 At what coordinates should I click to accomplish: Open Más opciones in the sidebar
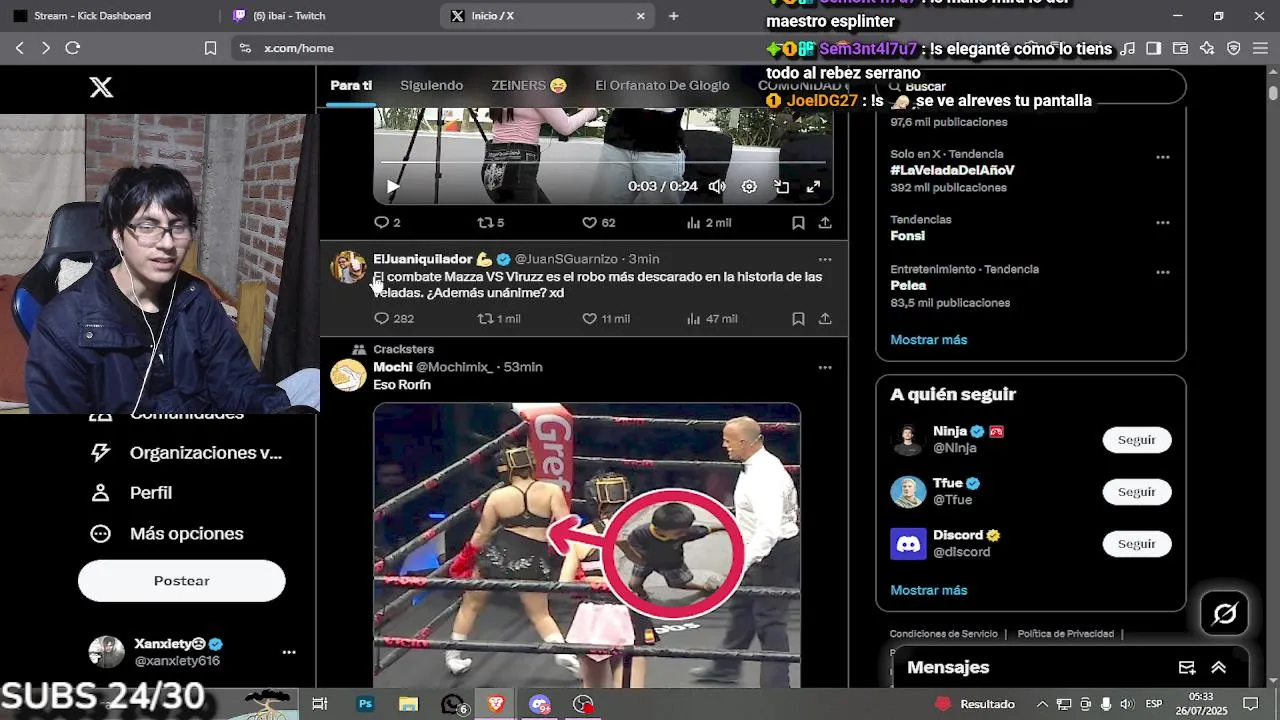167,534
